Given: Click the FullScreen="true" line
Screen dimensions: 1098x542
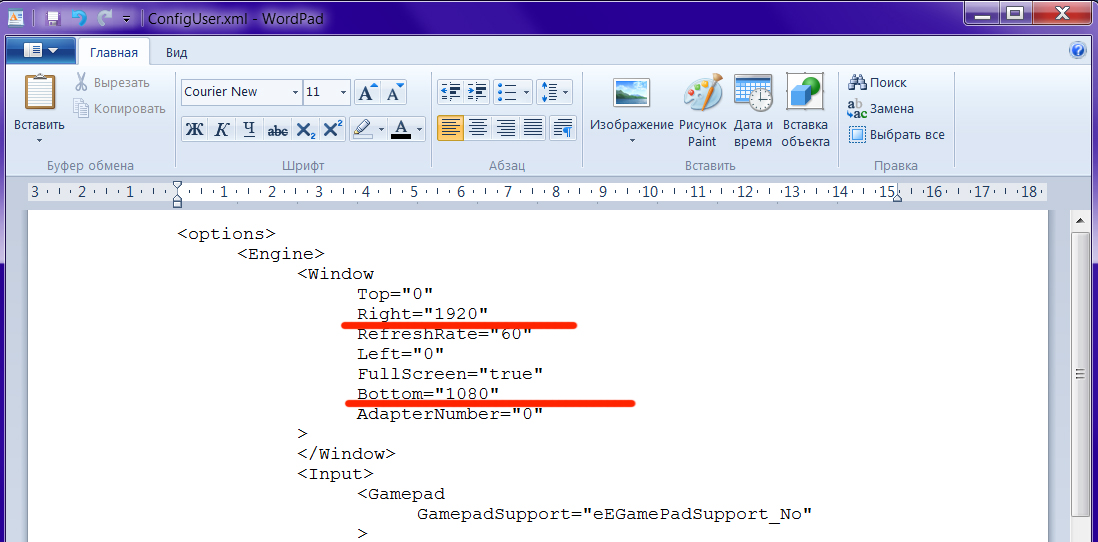Looking at the screenshot, I should pos(450,373).
